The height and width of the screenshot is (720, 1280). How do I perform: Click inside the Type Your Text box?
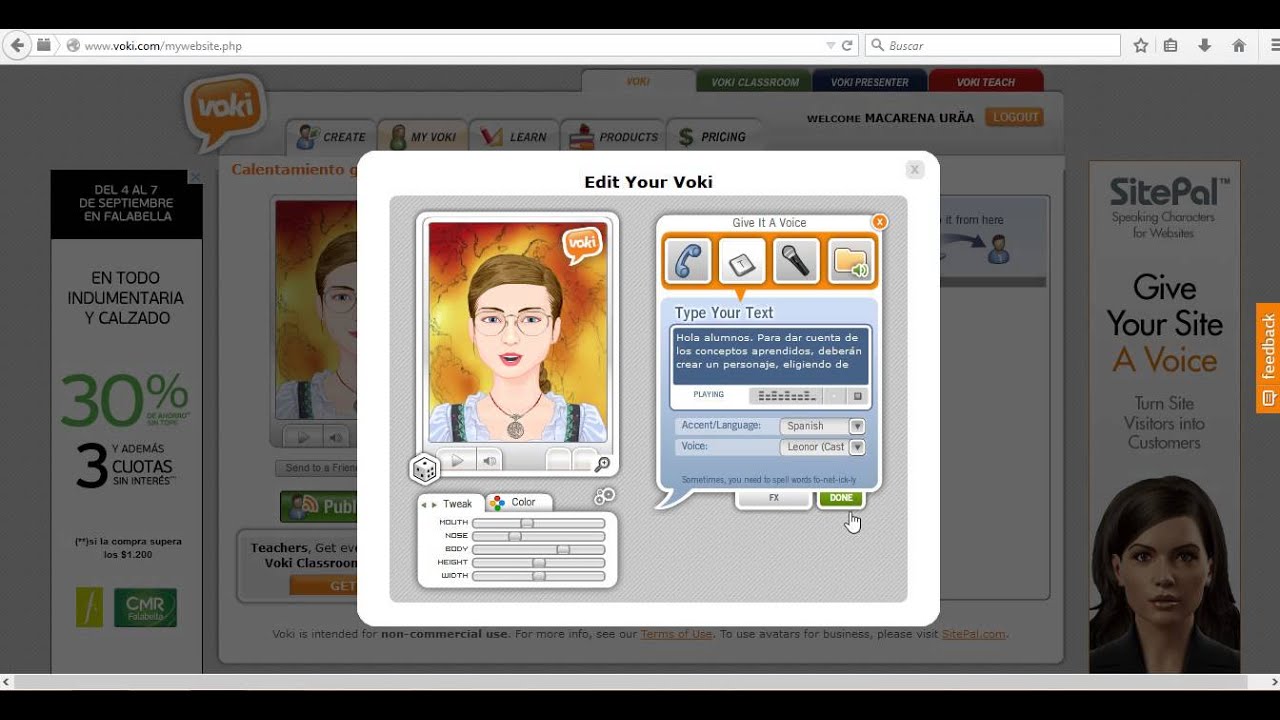pos(770,355)
